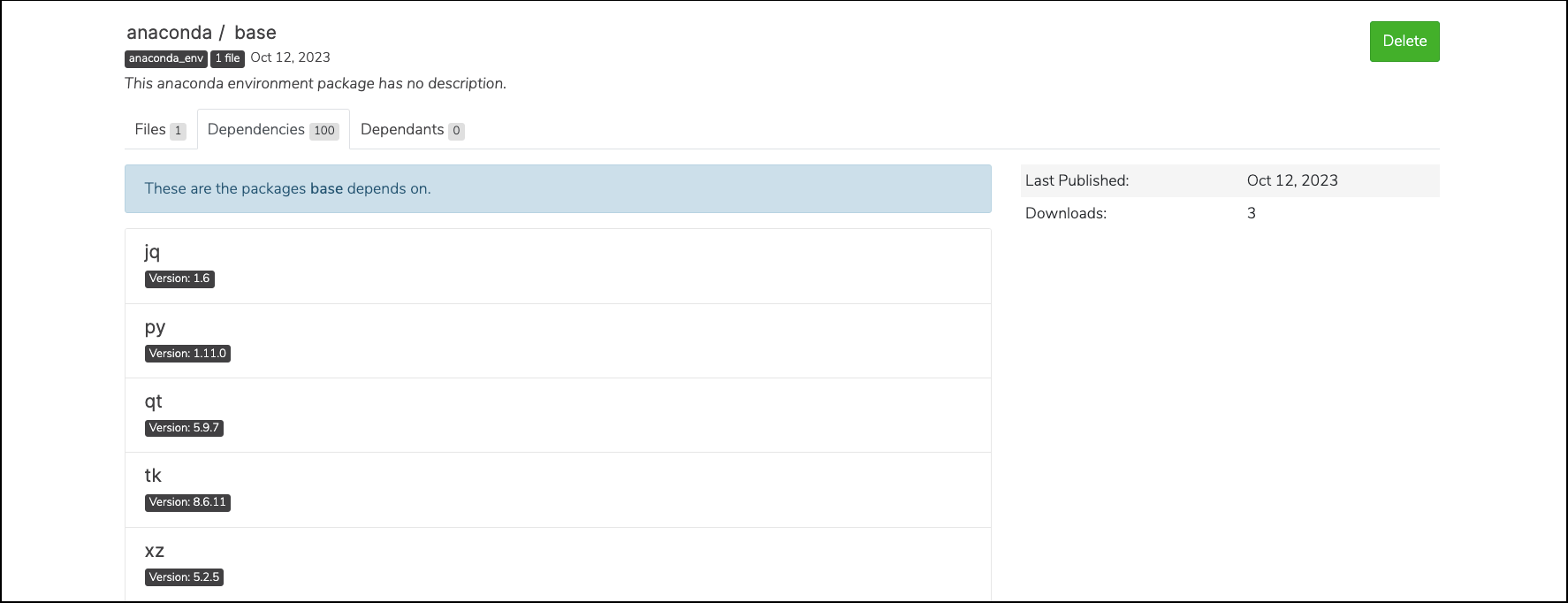
Task: Open the py dependency
Action: tap(155, 327)
